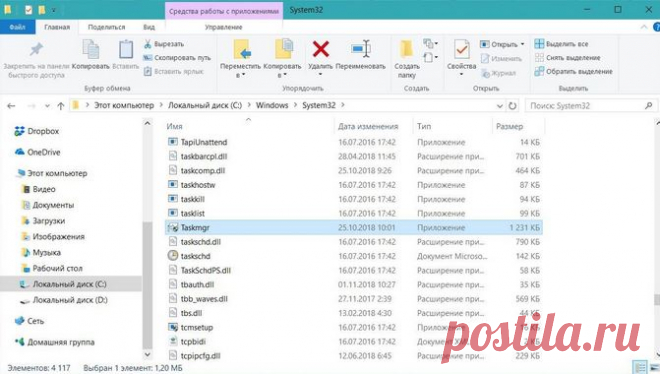Click Invert selection (Обратить выделение)
This screenshot has height=374, width=660.
pos(574,72)
